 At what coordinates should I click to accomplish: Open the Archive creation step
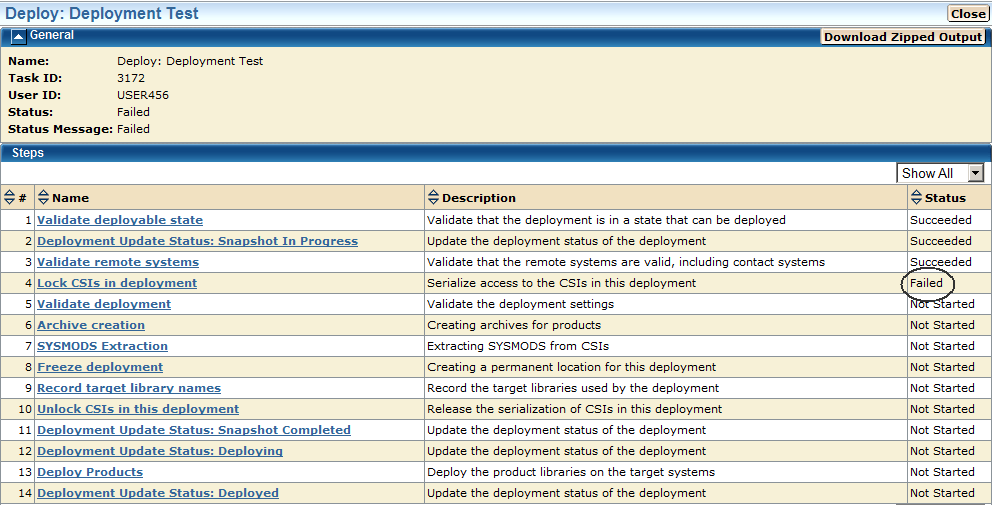91,324
